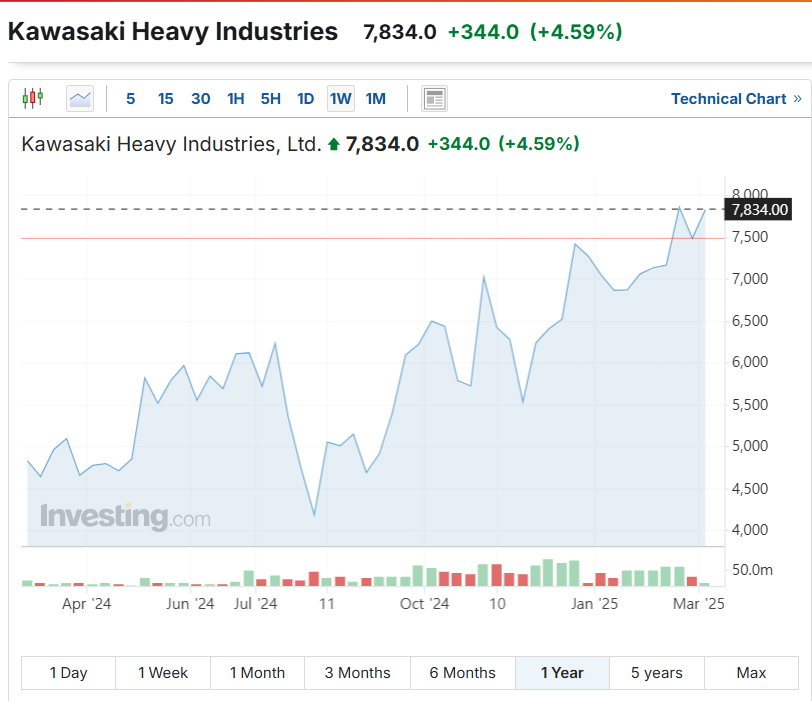Select the 1M interval
This screenshot has height=701, width=812.
(375, 98)
